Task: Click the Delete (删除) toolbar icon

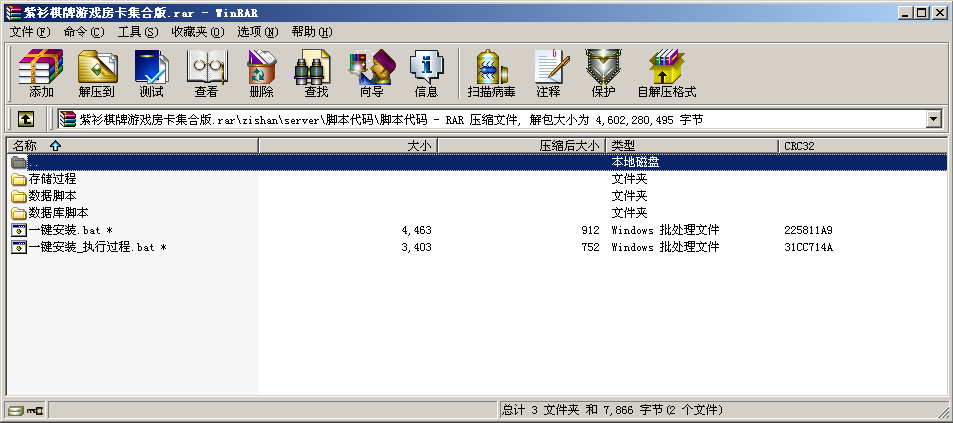Action: pyautogui.click(x=261, y=73)
